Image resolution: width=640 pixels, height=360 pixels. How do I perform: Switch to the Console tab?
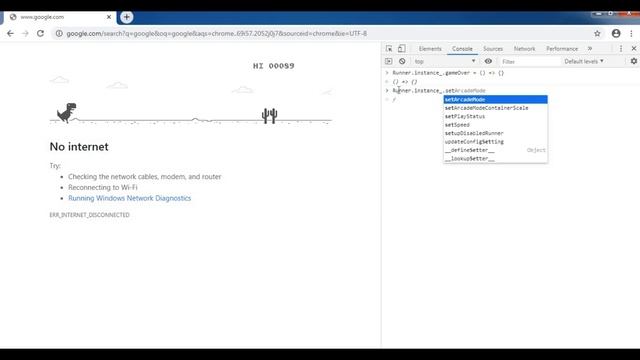(462, 49)
